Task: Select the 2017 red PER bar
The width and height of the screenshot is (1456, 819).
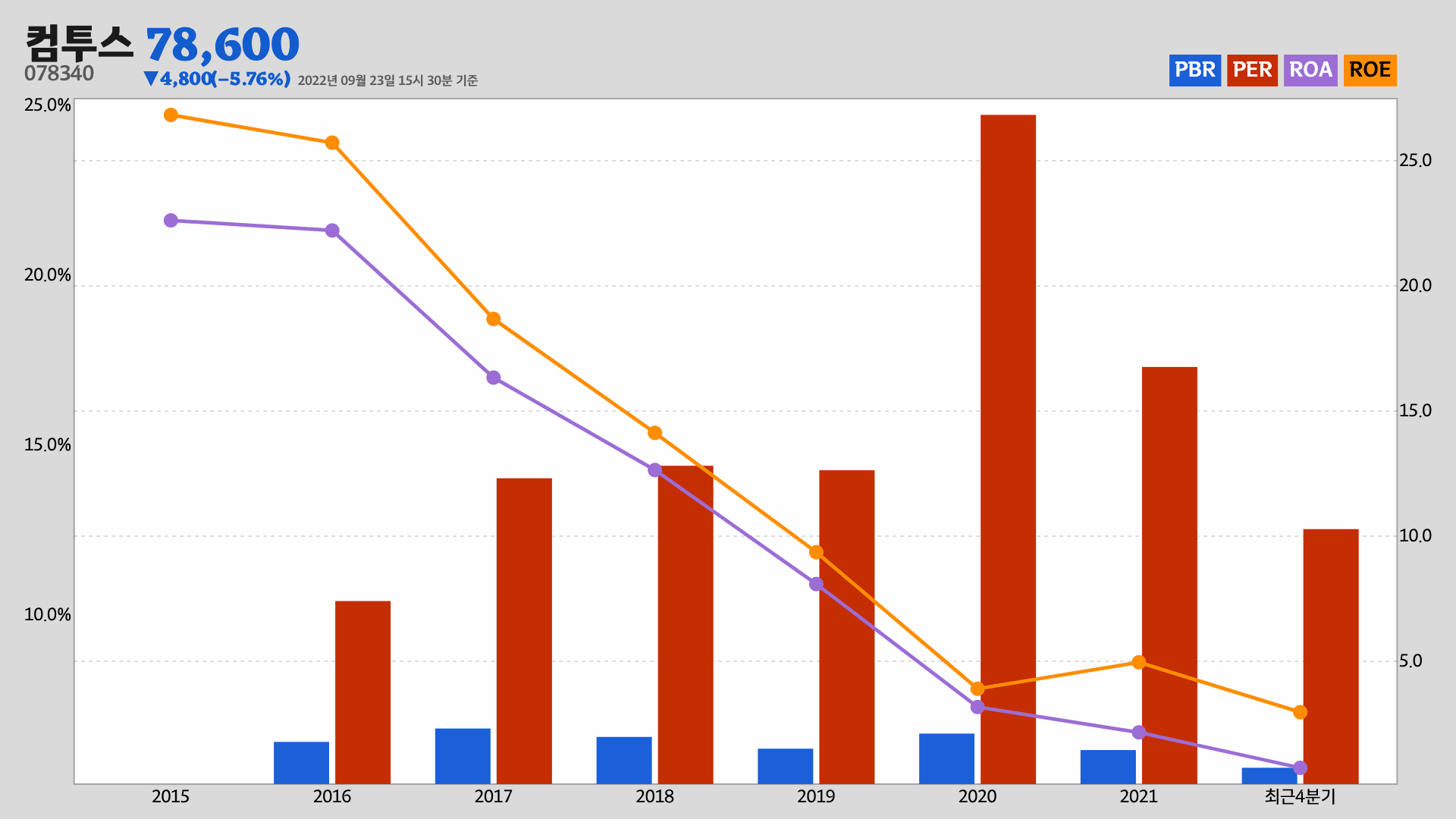Action: pyautogui.click(x=524, y=631)
